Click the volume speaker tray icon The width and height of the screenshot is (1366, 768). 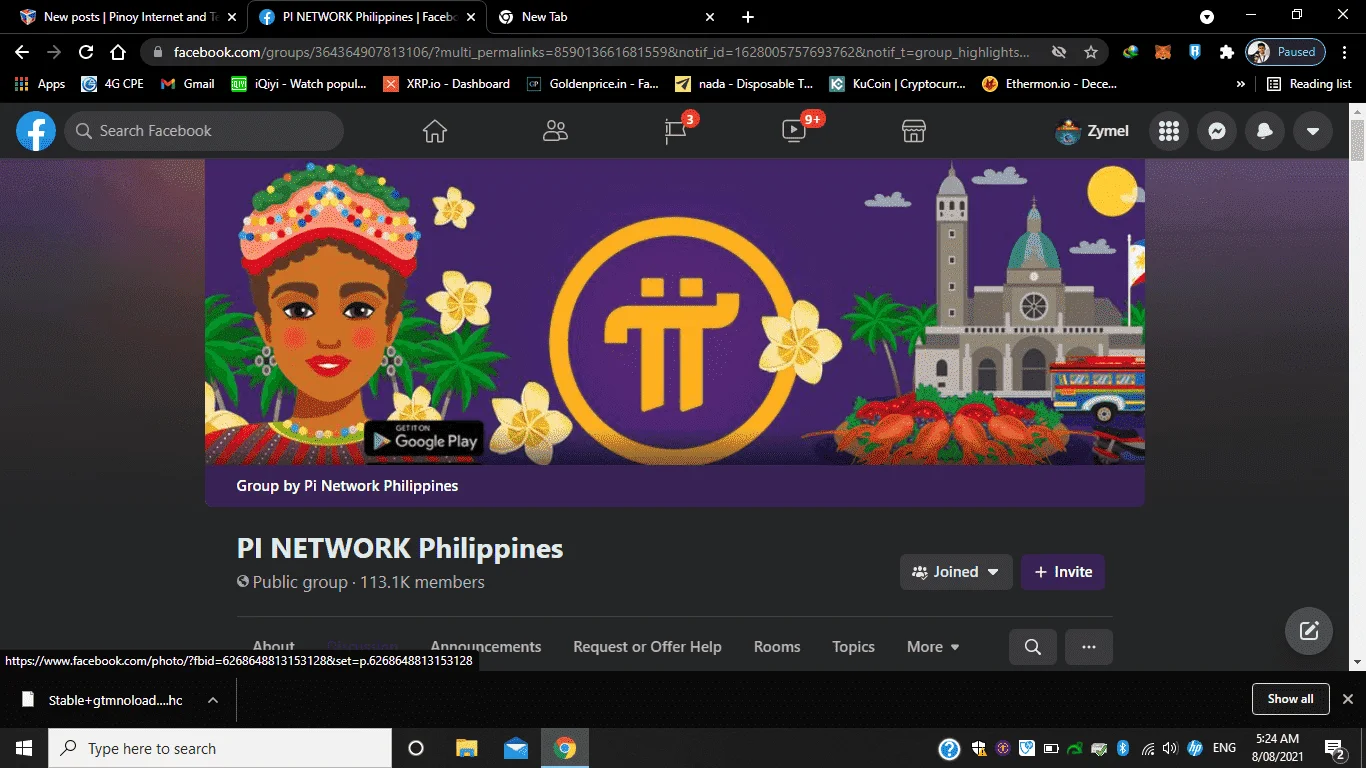(1170, 748)
